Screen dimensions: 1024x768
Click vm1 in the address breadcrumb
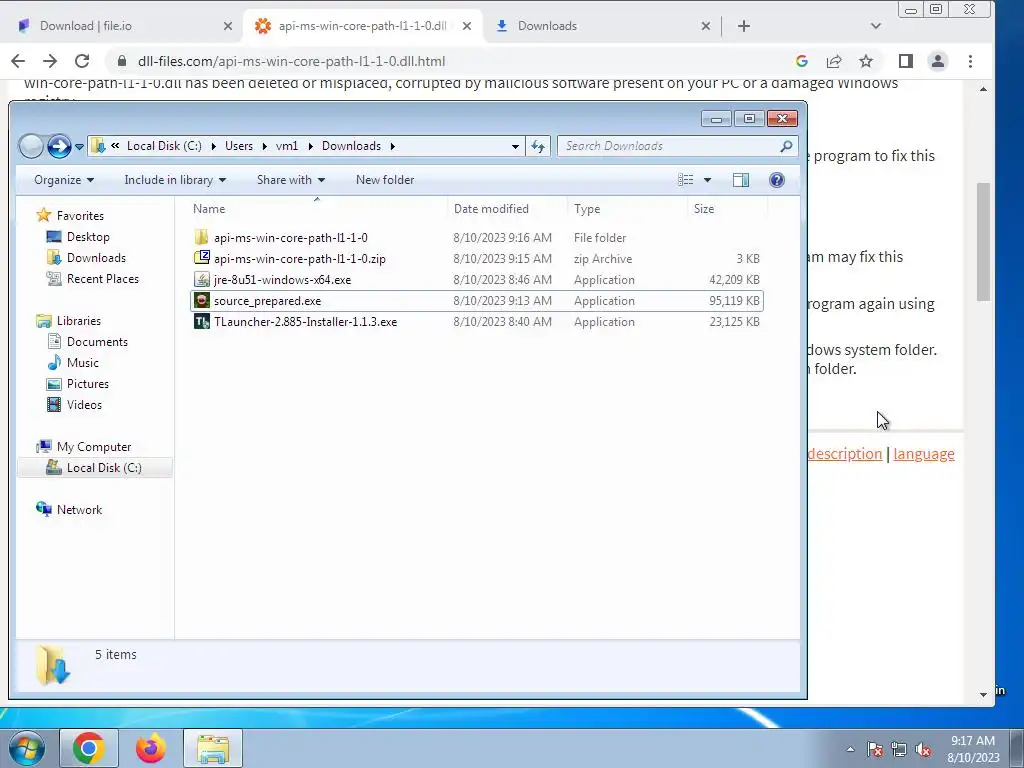click(287, 146)
